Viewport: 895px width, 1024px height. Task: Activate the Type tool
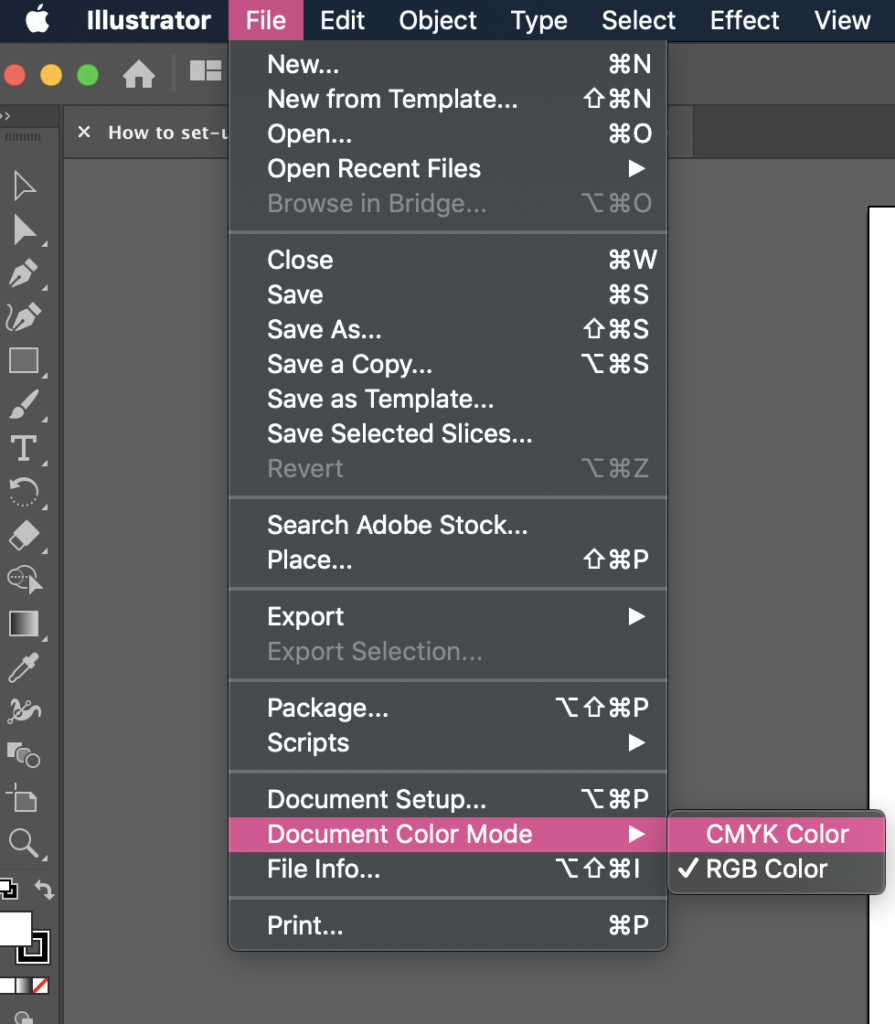25,449
